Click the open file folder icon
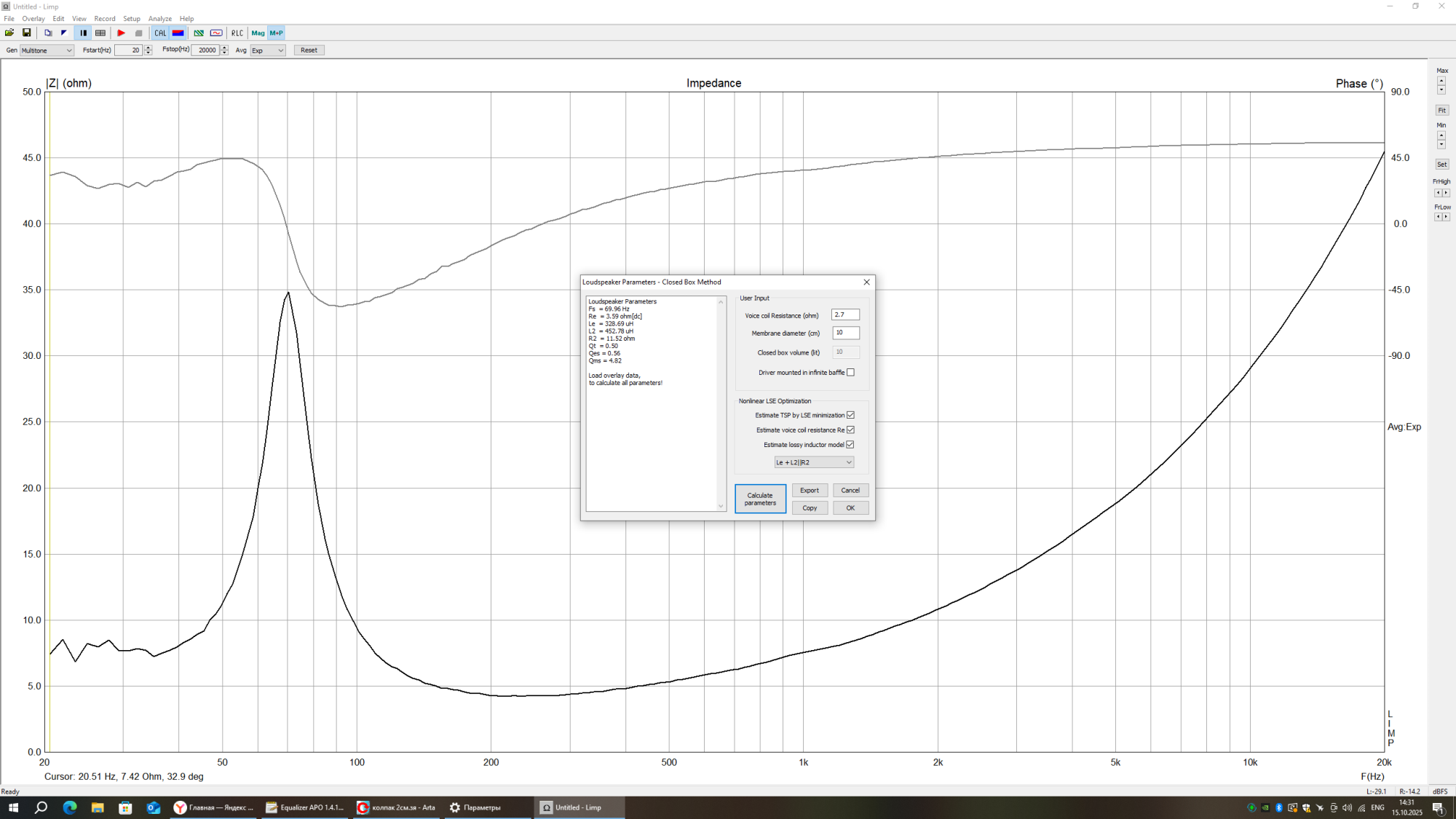The image size is (1456, 819). pos(9,33)
